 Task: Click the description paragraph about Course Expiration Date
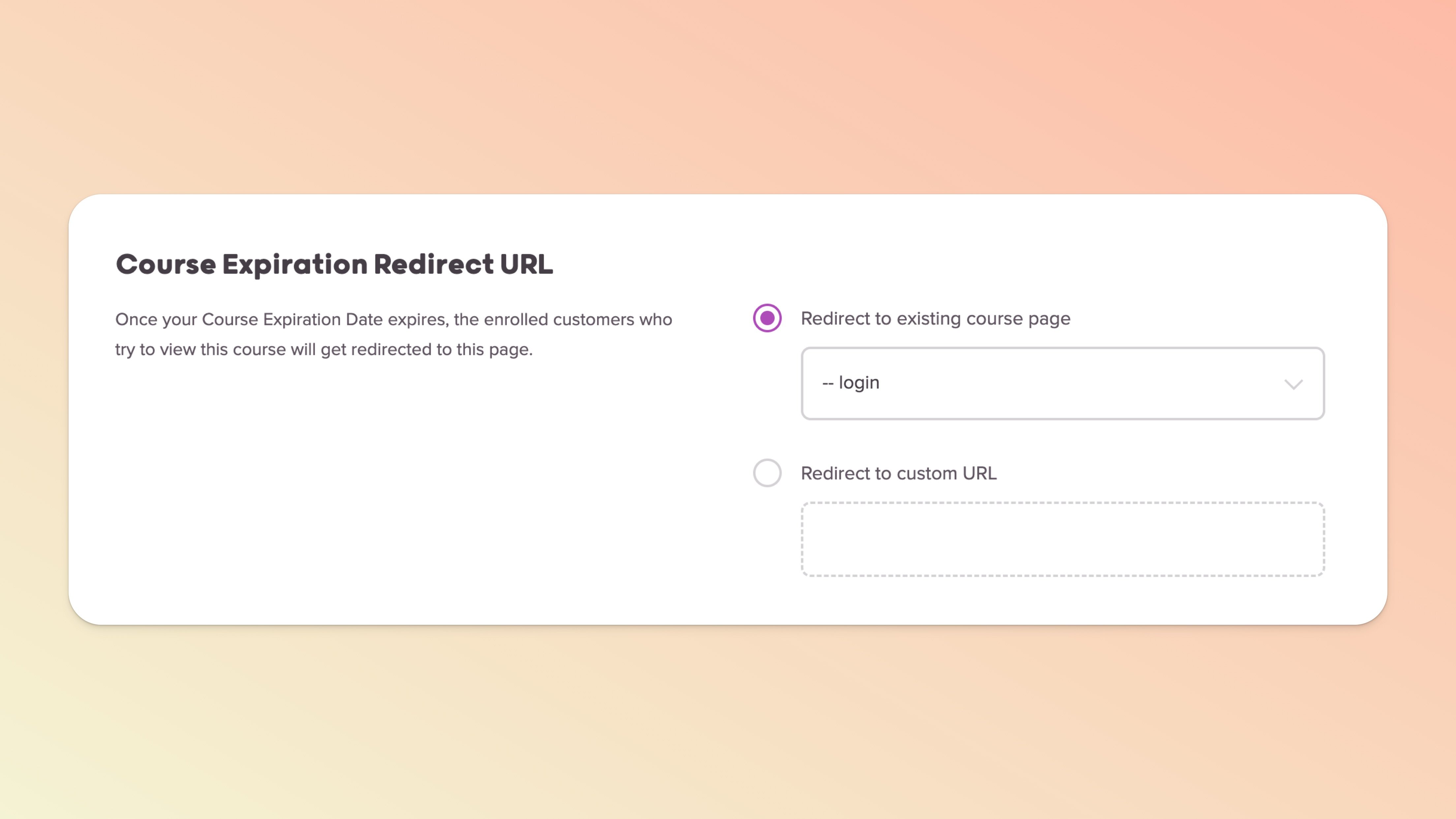pyautogui.click(x=393, y=334)
